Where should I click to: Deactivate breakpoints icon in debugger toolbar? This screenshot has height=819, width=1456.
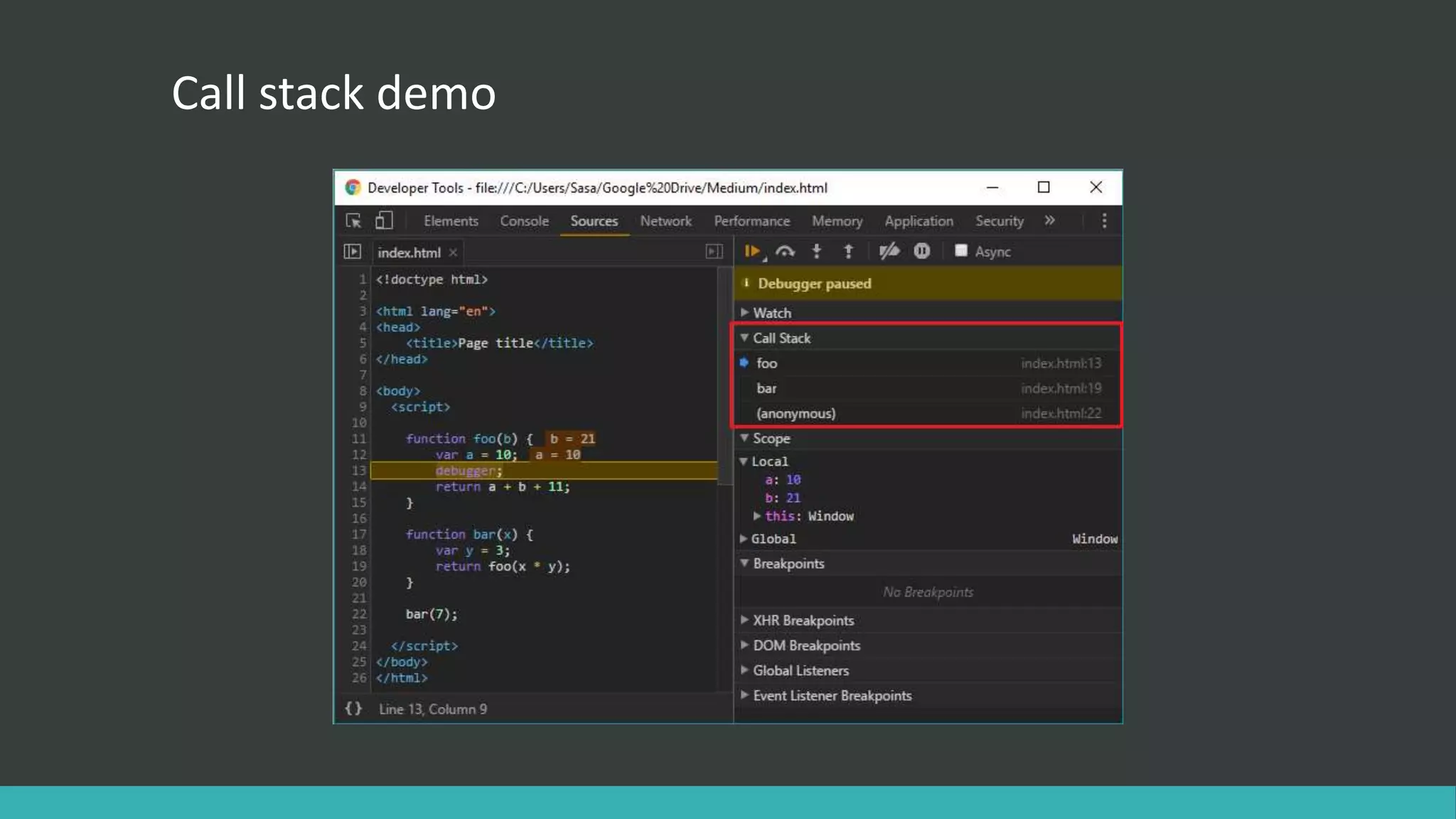click(x=889, y=251)
